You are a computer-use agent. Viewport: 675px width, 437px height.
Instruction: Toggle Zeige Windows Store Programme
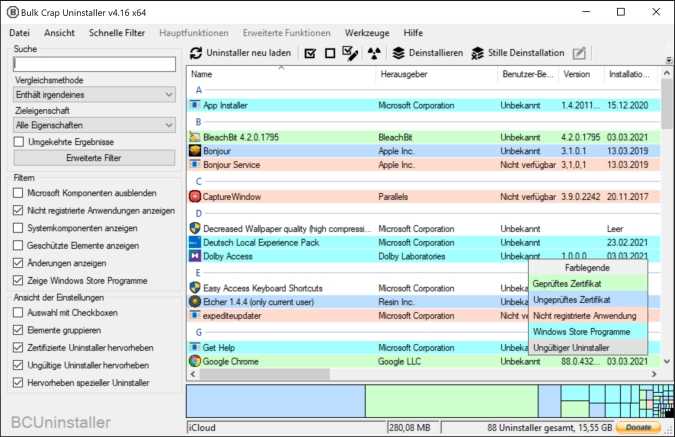coord(18,281)
